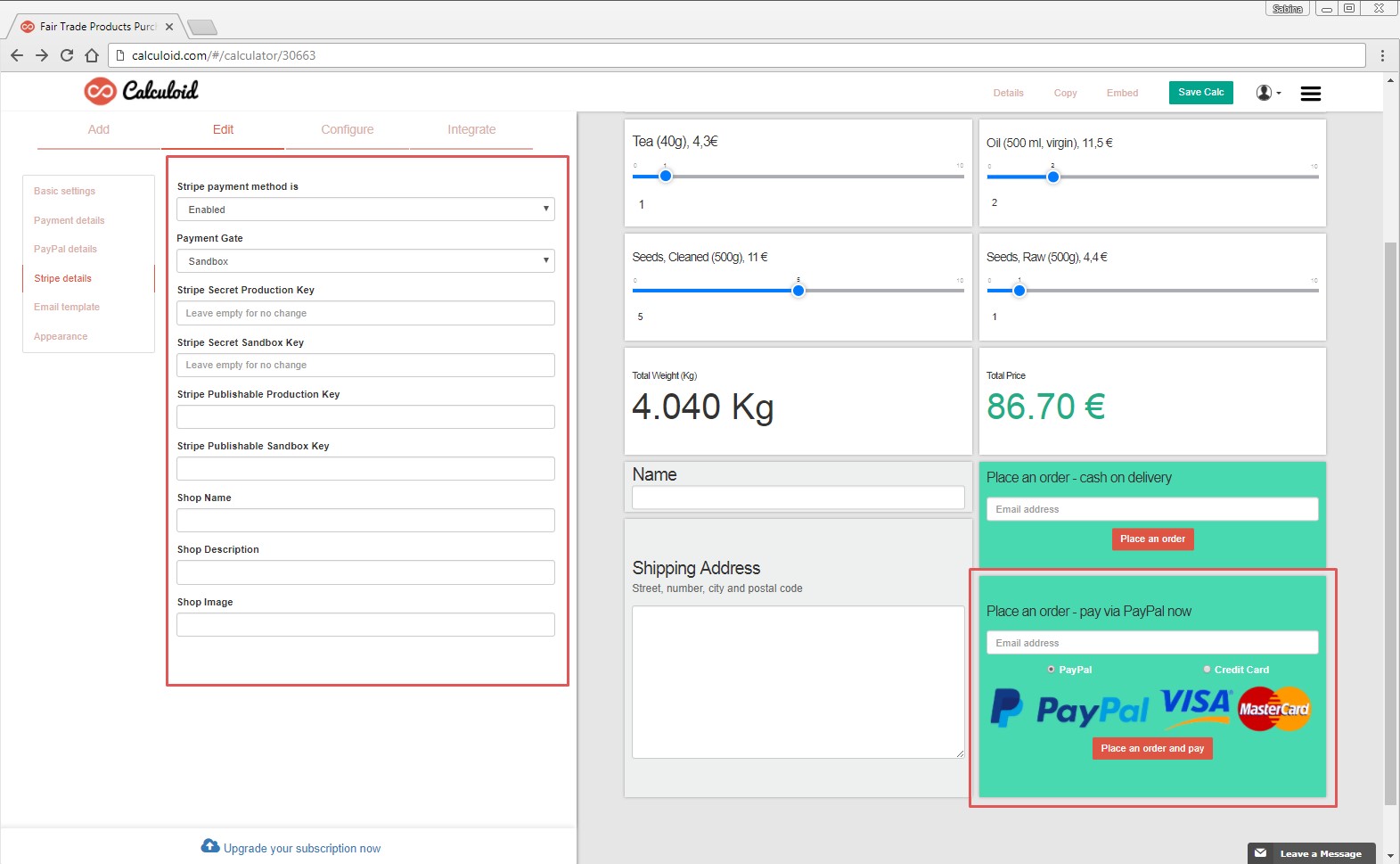1400x864 pixels.
Task: Focus Stripe Secret Sandbox Key field
Action: point(365,365)
